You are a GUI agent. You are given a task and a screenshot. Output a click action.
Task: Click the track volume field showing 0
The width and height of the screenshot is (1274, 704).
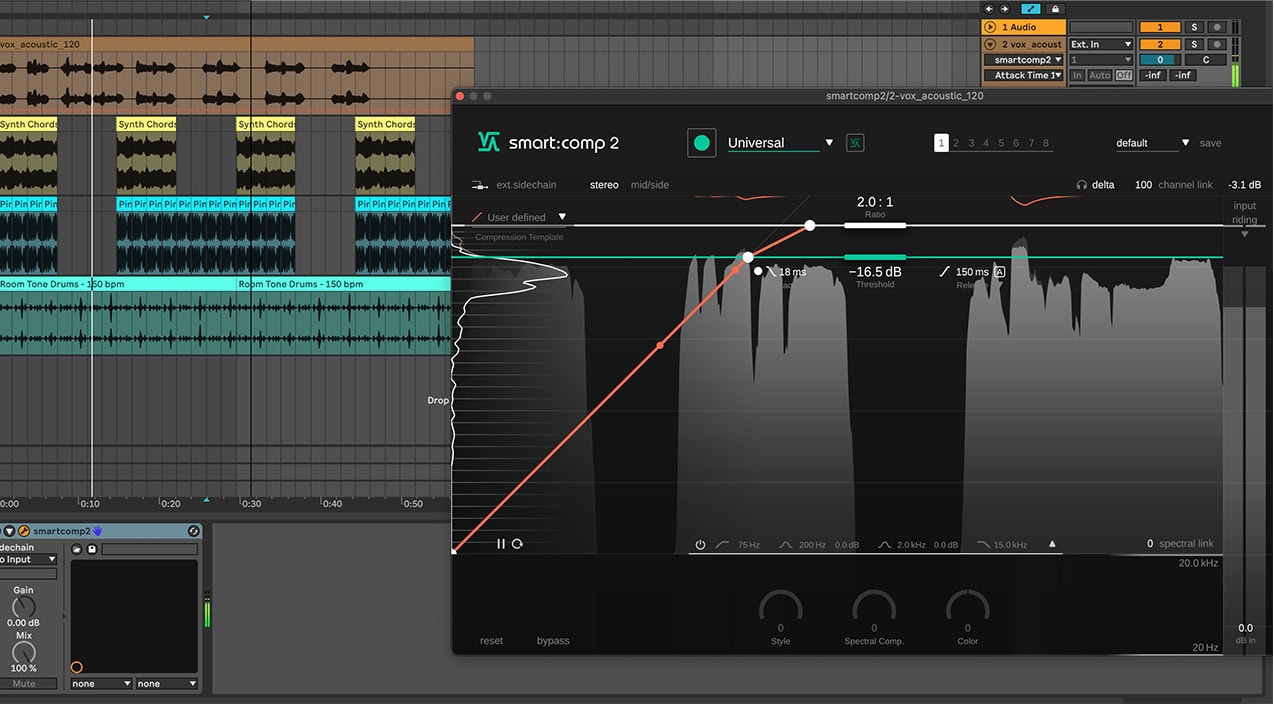(x=1160, y=60)
